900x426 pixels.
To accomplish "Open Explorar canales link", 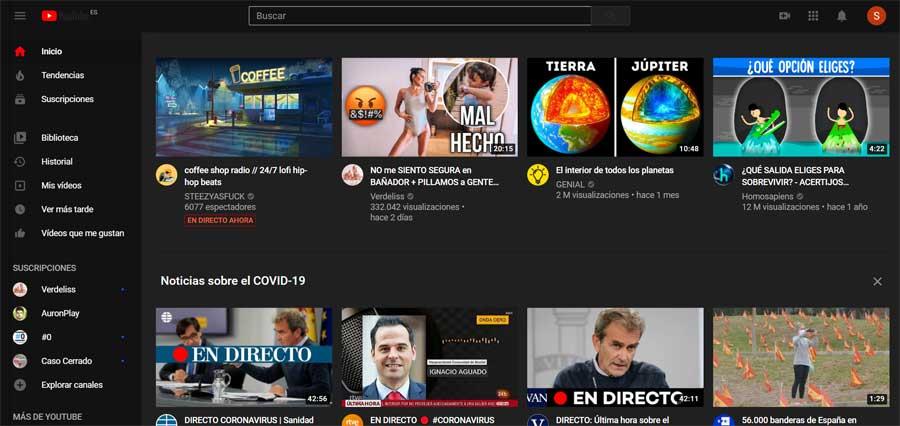I will (71, 385).
